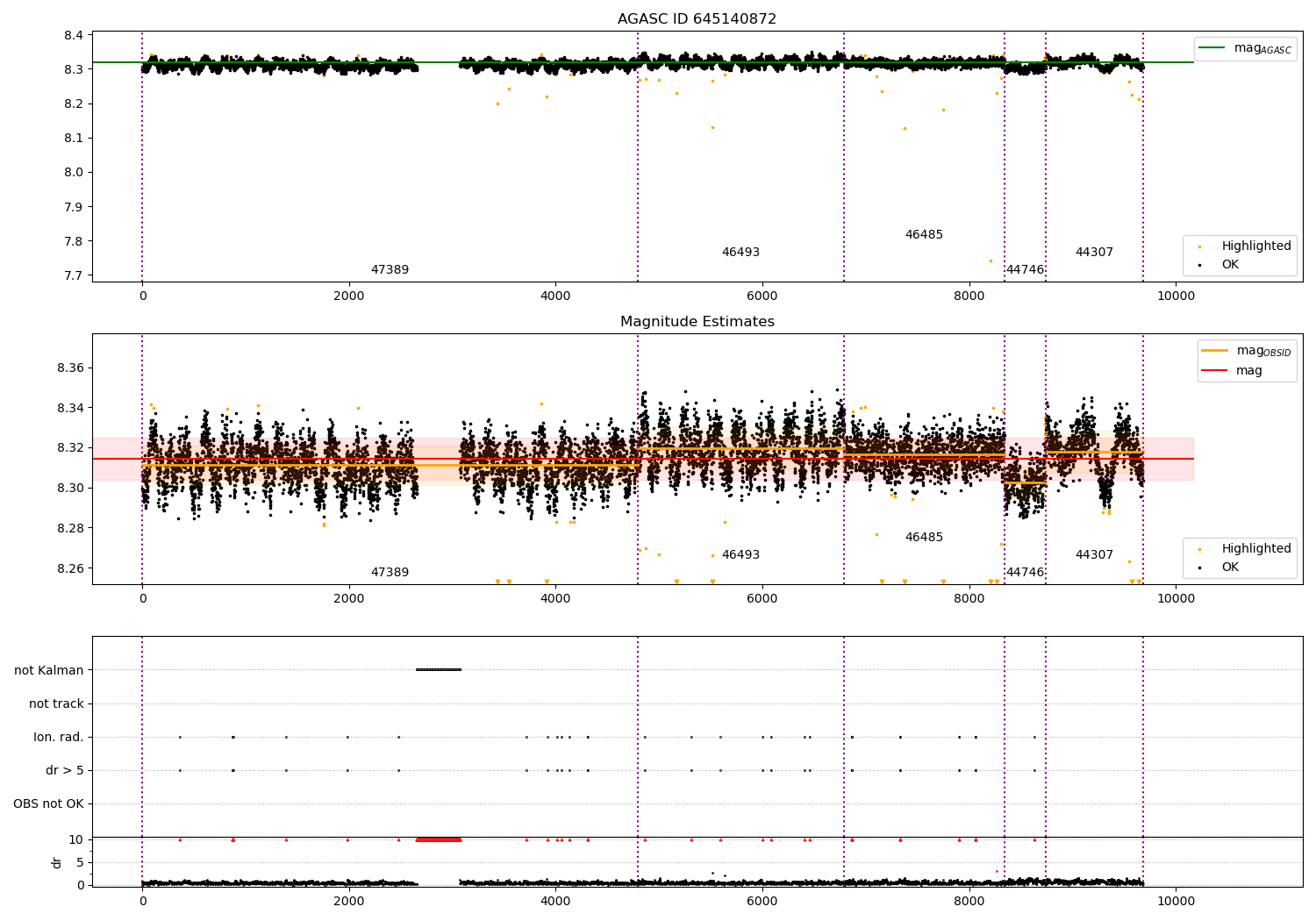Click the 8.32 y-axis tick label

(70, 447)
